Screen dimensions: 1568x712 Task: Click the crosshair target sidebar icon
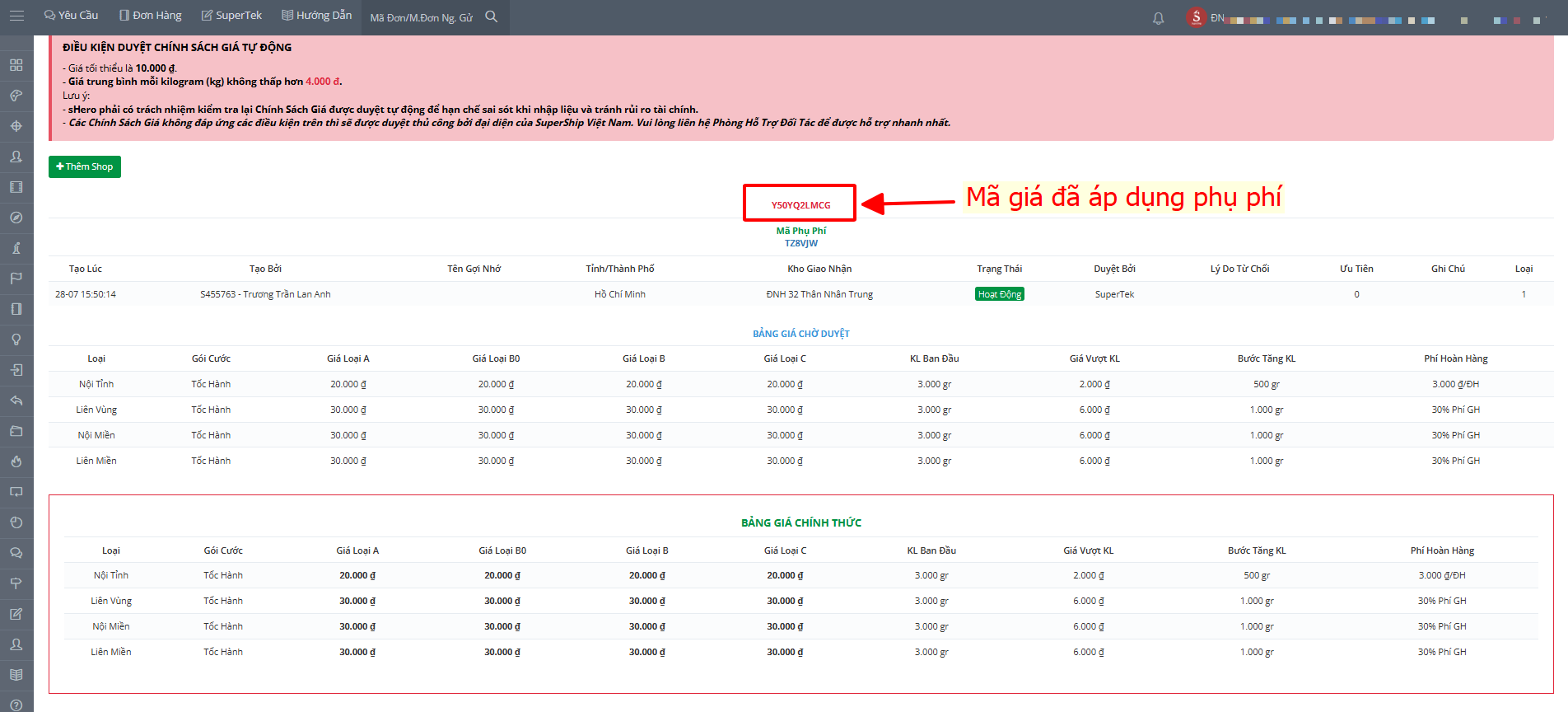click(x=16, y=126)
